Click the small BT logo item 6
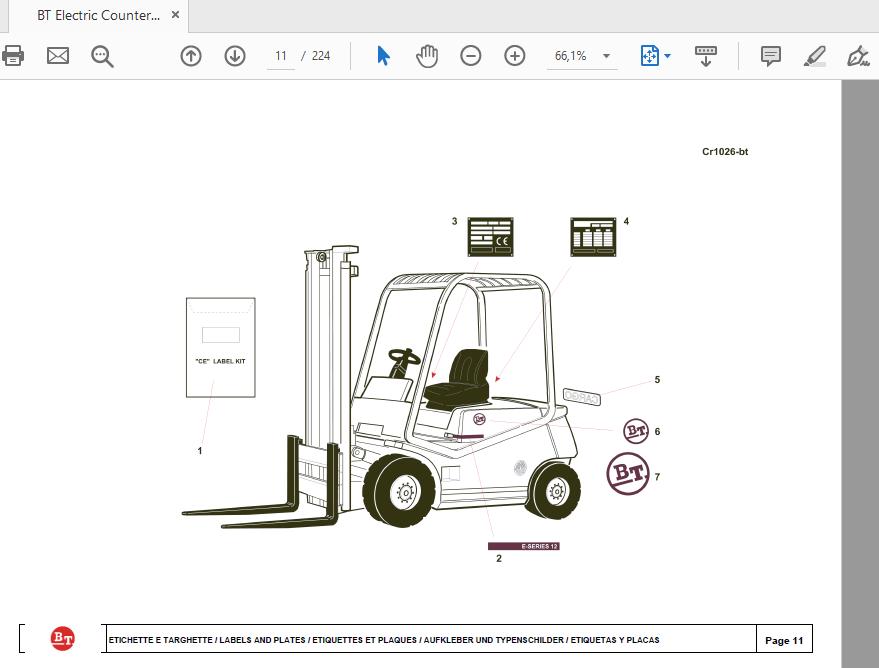879x668 pixels. 636,431
